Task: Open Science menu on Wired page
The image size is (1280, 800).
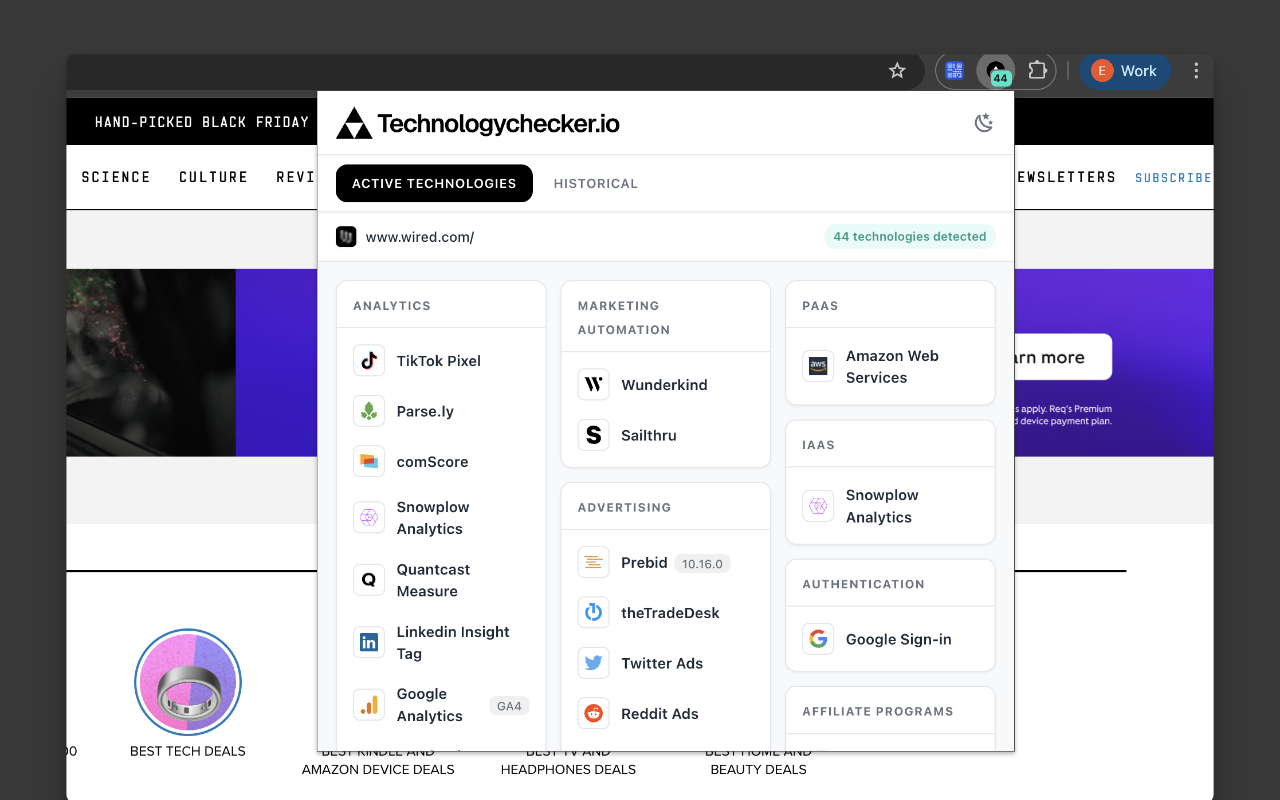Action: coord(116,177)
